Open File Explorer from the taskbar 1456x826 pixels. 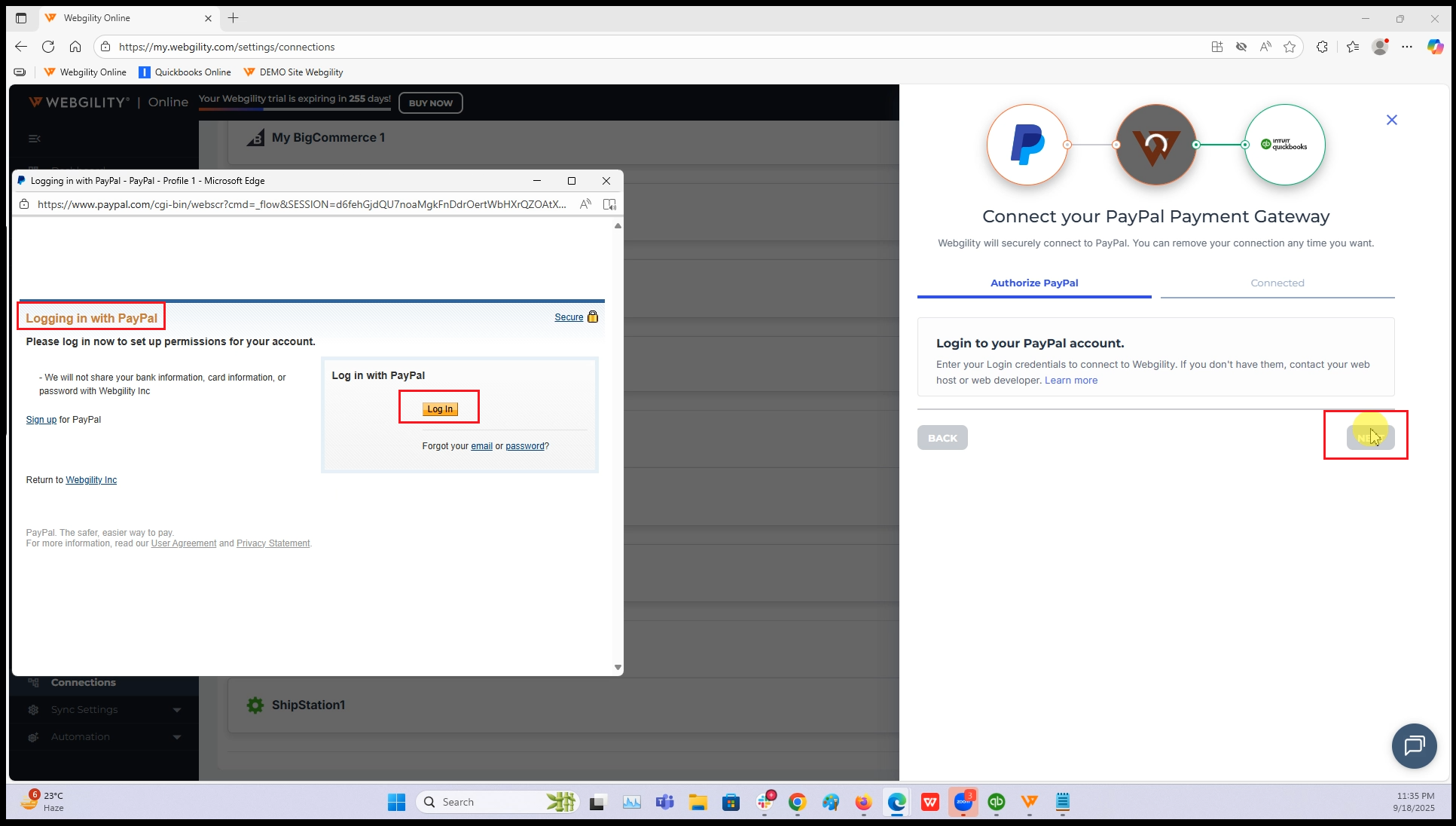click(x=697, y=802)
